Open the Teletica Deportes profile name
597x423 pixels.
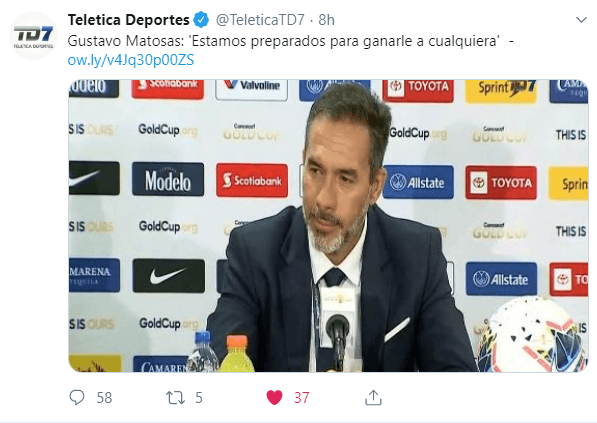(128, 20)
